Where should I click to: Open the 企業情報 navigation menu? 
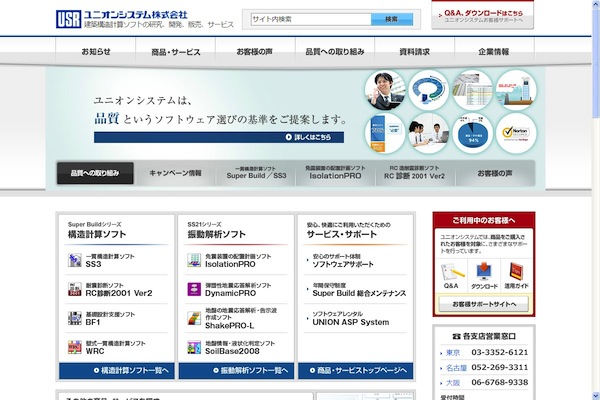[494, 52]
